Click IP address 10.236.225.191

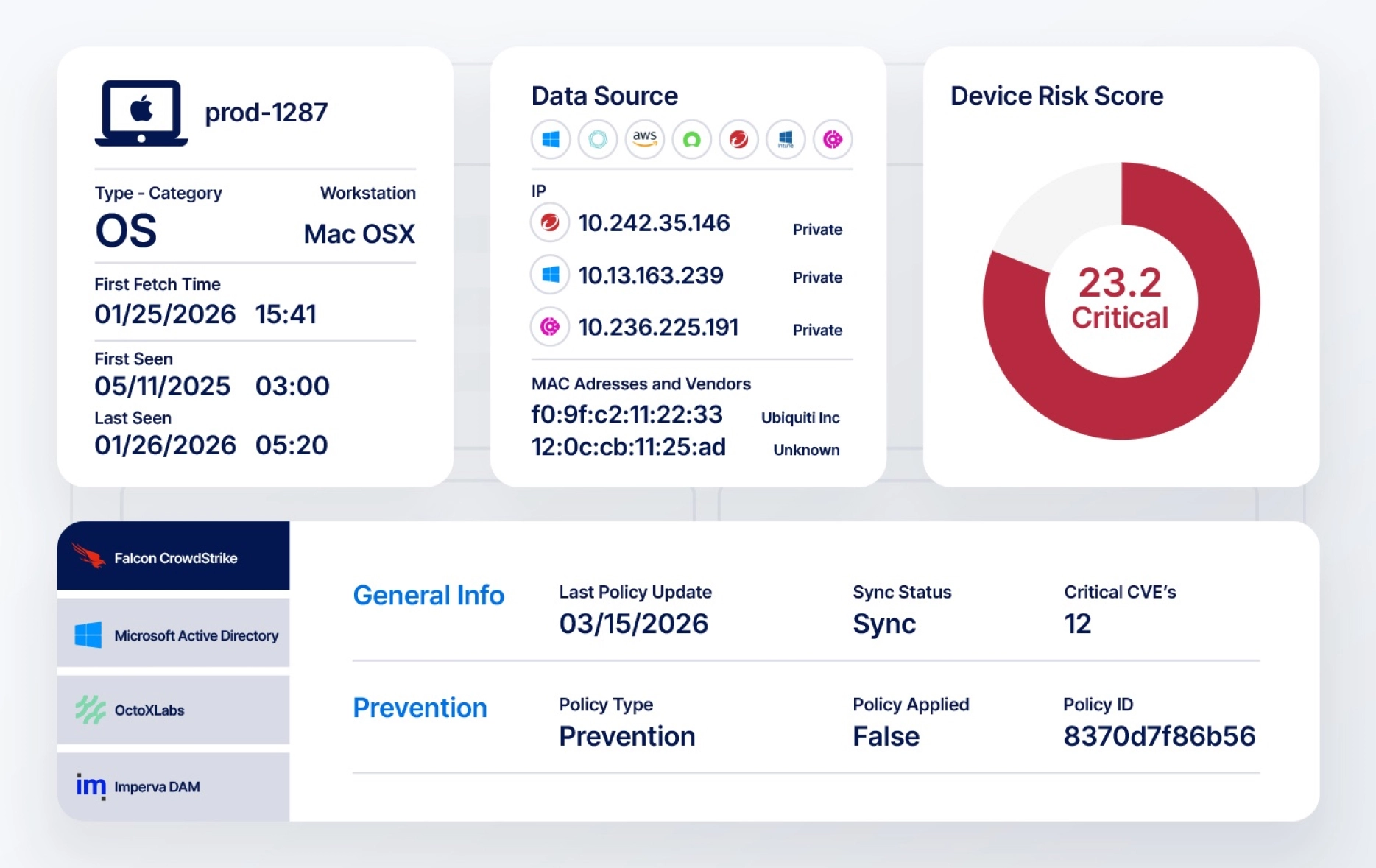658,327
